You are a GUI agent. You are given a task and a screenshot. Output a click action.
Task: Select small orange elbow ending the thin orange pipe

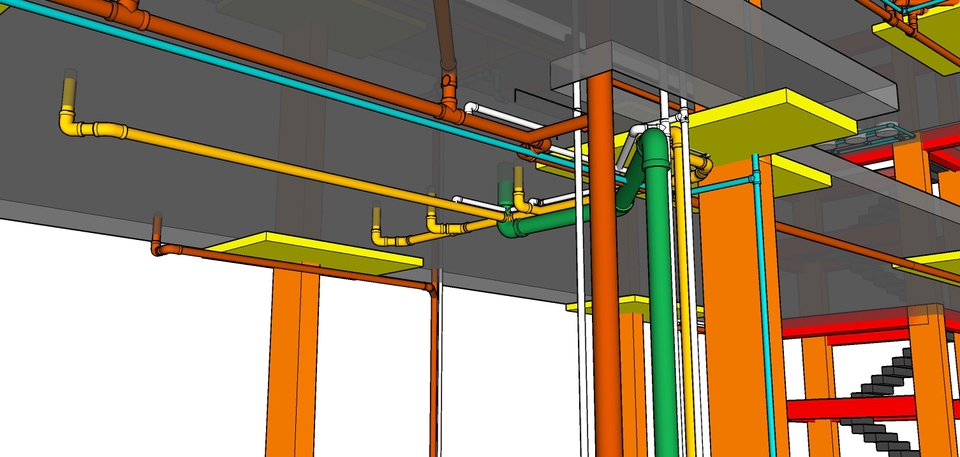pos(159,247)
